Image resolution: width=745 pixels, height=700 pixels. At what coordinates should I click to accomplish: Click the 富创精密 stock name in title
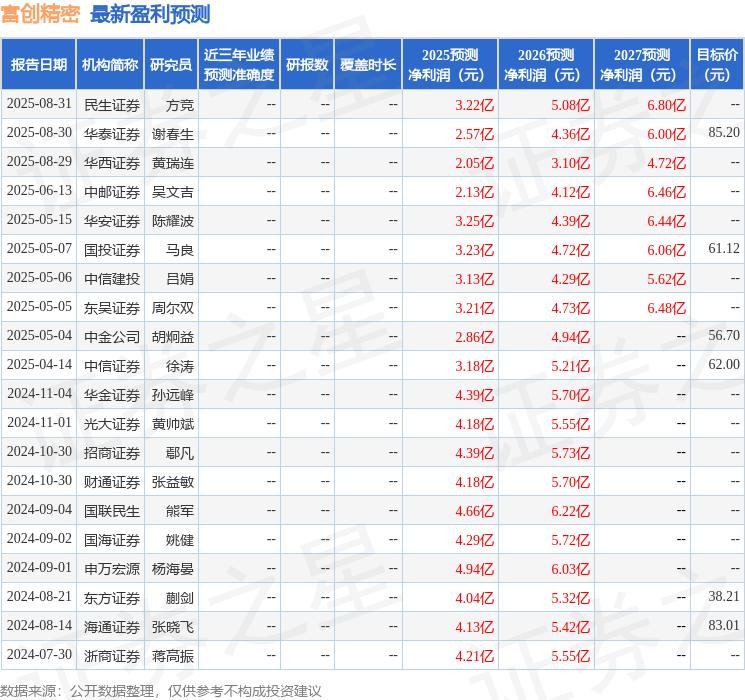[40, 14]
